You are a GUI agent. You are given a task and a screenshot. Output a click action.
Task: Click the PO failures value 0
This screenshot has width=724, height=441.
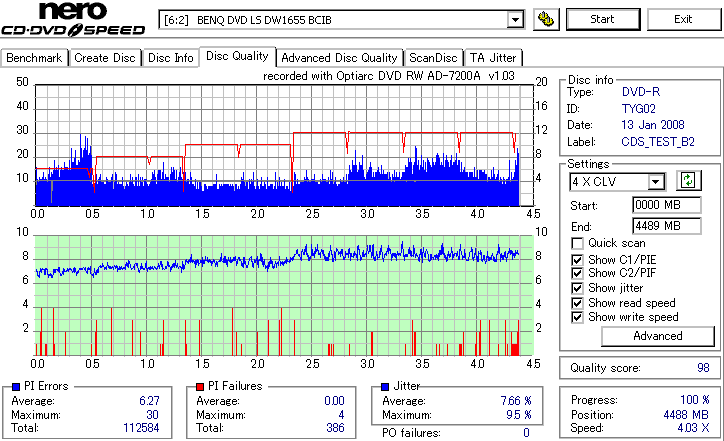point(526,433)
